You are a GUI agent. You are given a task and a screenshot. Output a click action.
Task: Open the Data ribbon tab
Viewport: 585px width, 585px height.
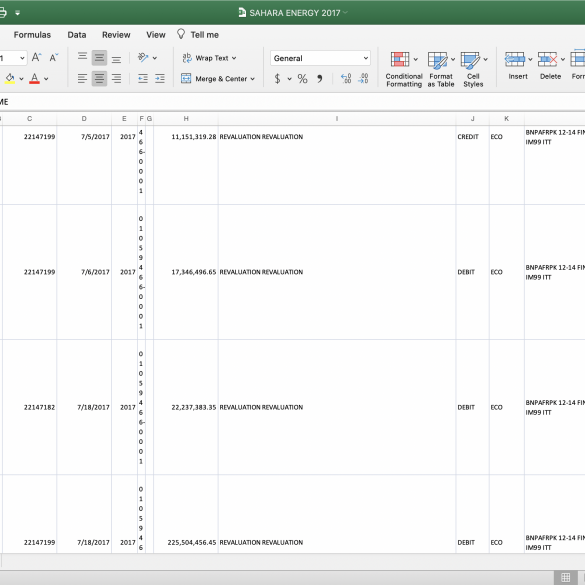[x=77, y=35]
